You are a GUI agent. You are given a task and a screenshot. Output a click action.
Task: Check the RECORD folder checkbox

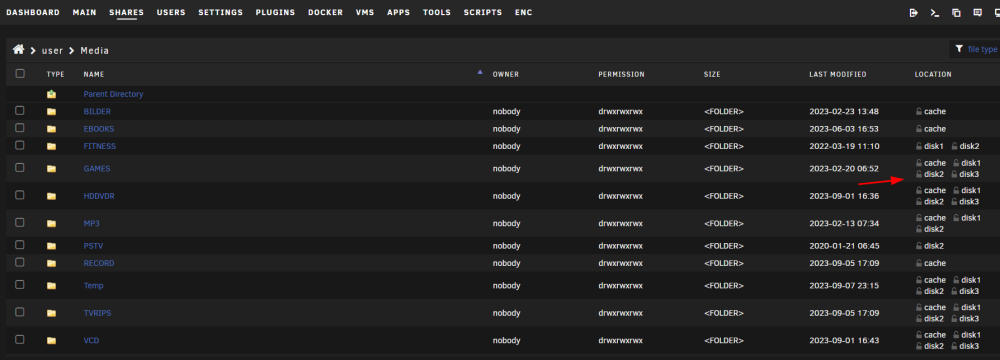tap(20, 262)
